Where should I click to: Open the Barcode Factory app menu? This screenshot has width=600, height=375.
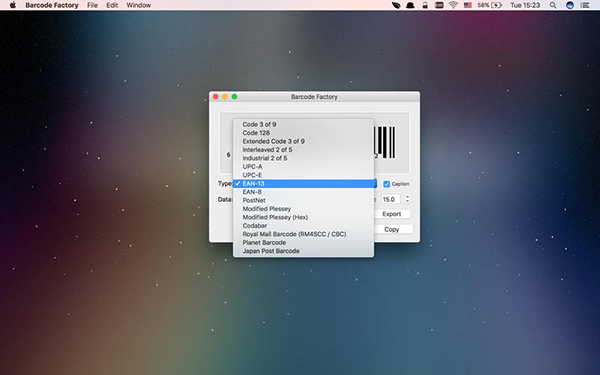point(52,5)
